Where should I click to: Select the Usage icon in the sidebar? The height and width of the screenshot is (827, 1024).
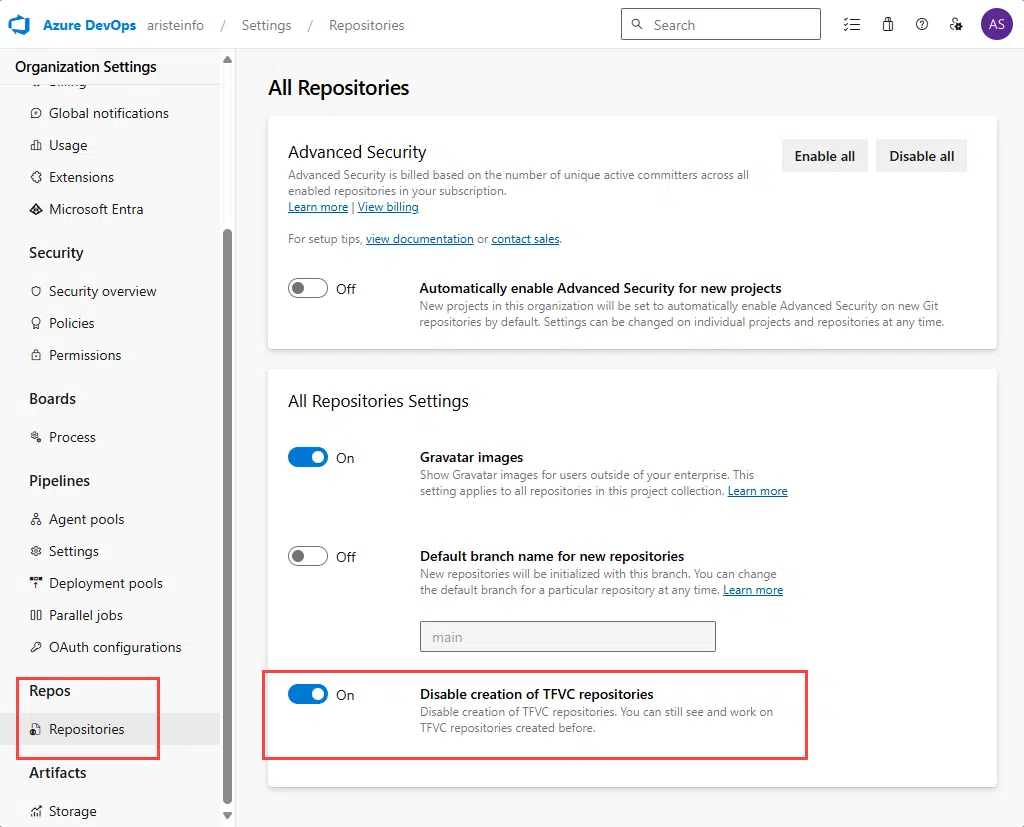click(x=35, y=145)
